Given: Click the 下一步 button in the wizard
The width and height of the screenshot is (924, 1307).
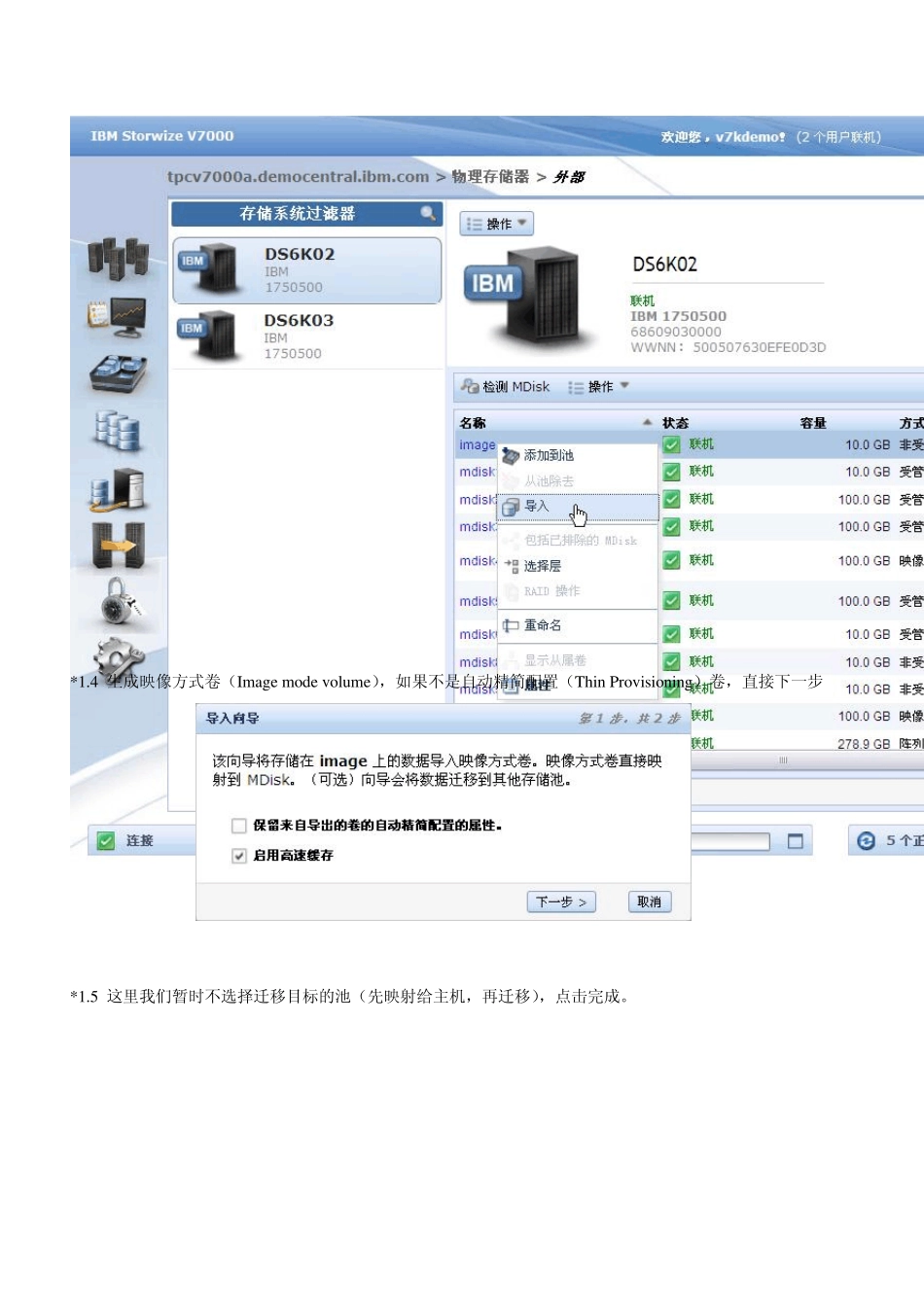Looking at the screenshot, I should pos(561,902).
